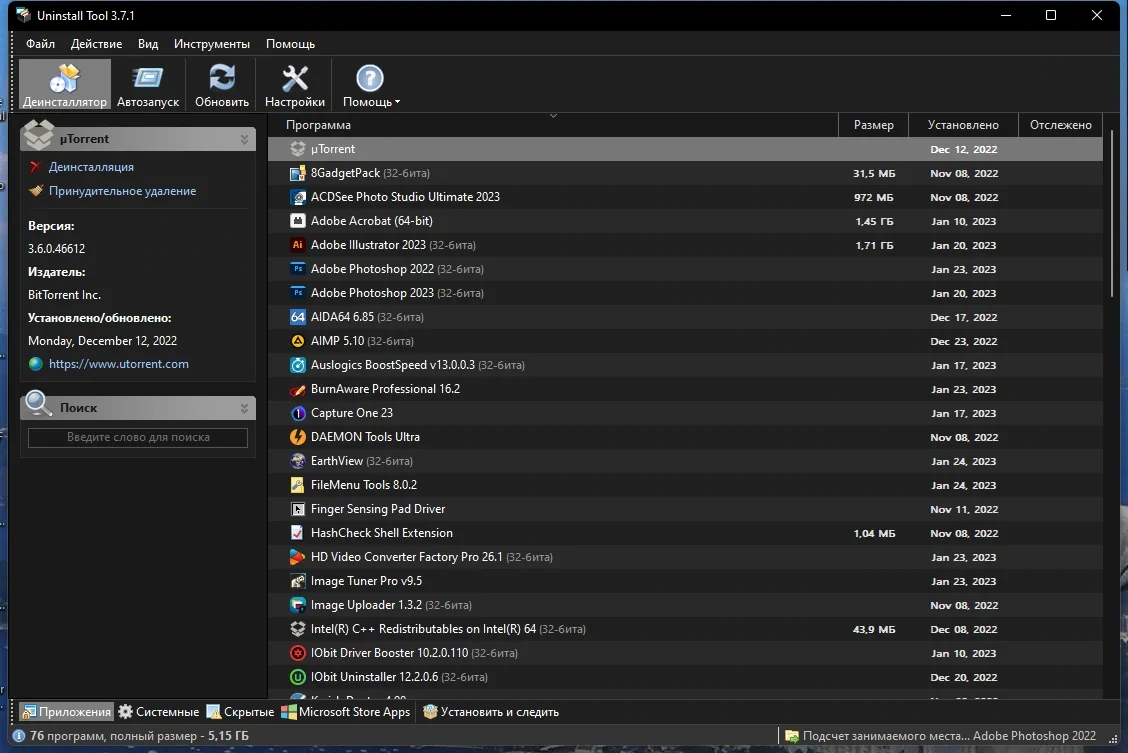Select the Image Uploader 1.3.2 icon
The width and height of the screenshot is (1128, 753).
point(297,605)
